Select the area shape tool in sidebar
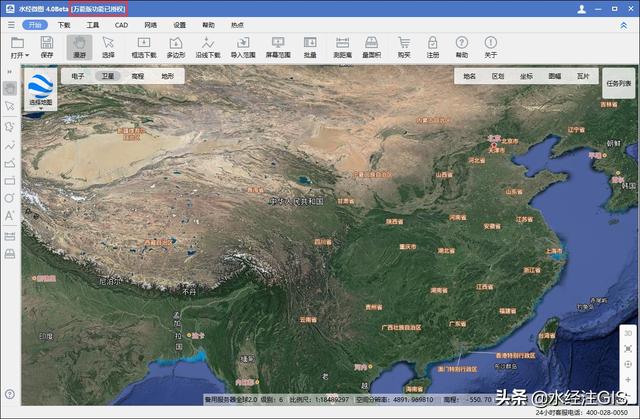This screenshot has width=640, height=419. (x=10, y=163)
